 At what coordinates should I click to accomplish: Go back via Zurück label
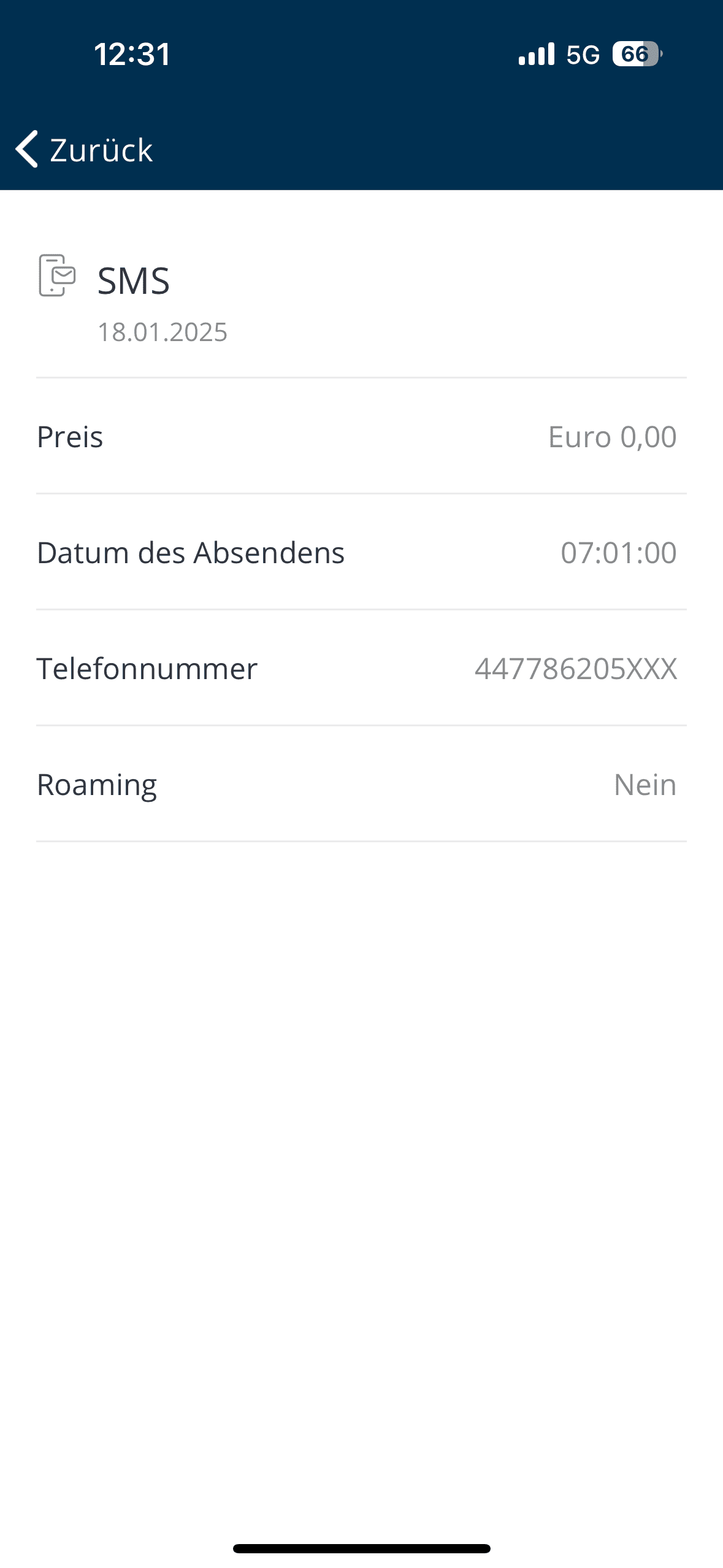coord(101,150)
